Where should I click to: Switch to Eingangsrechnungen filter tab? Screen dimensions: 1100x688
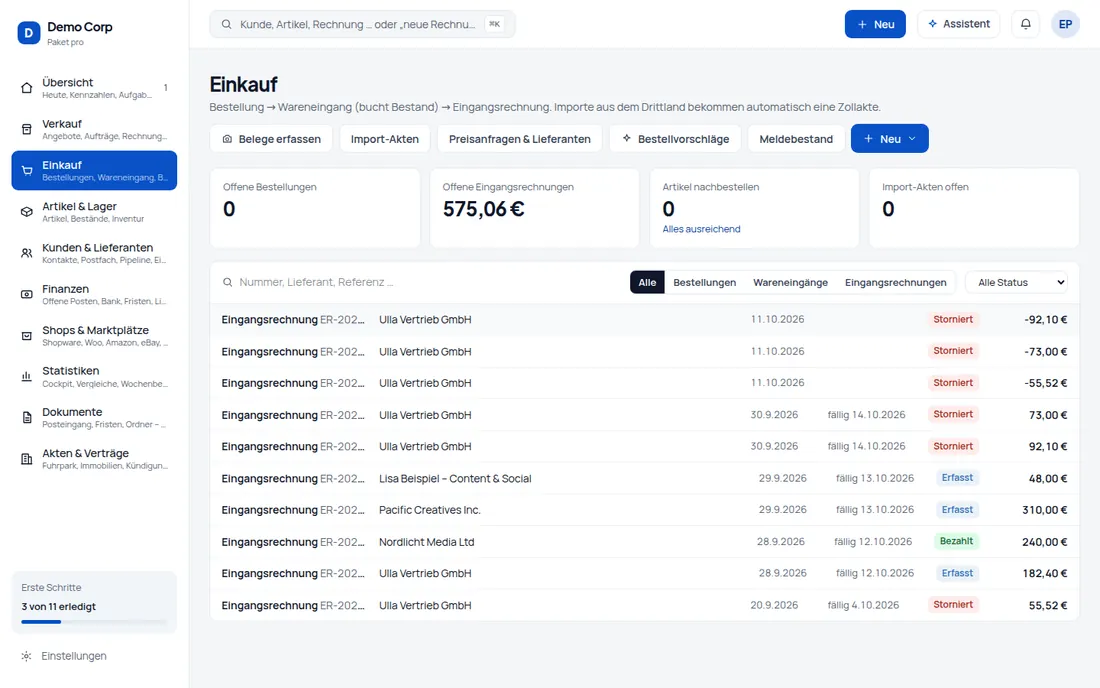(x=895, y=283)
